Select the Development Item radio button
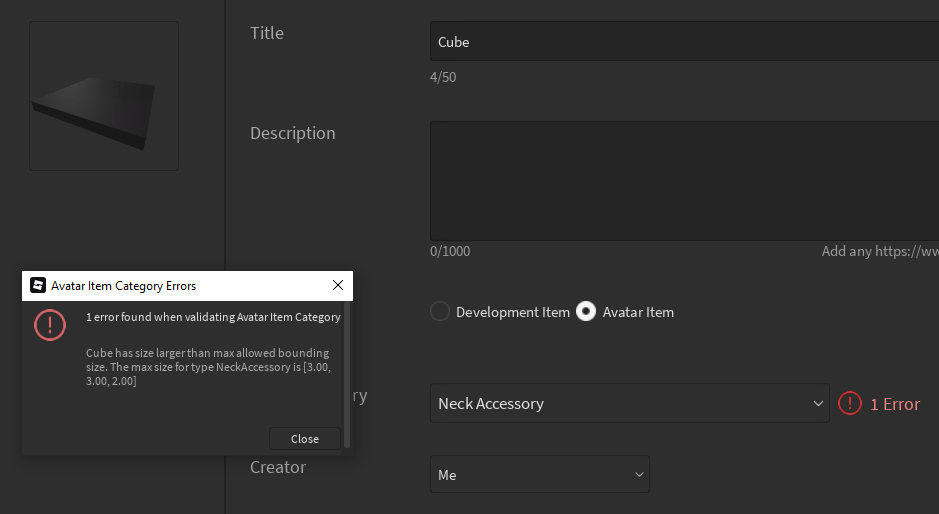This screenshot has height=514, width=939. click(x=440, y=312)
